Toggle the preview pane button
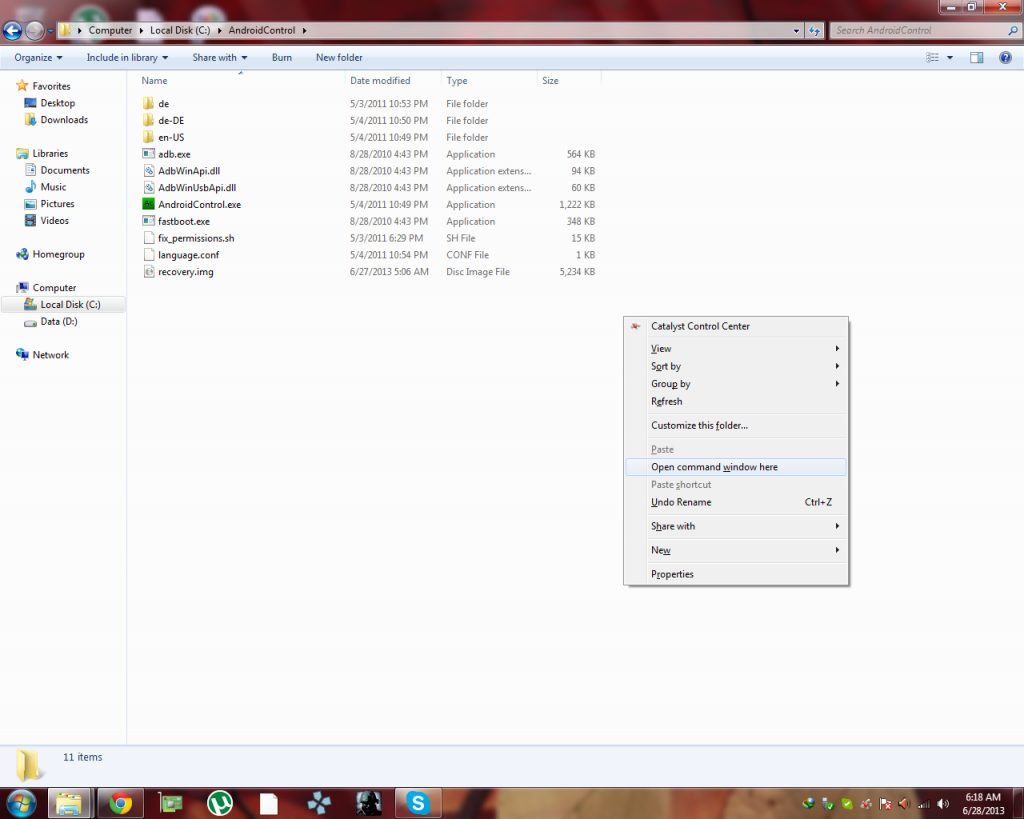1024x819 pixels. (976, 57)
